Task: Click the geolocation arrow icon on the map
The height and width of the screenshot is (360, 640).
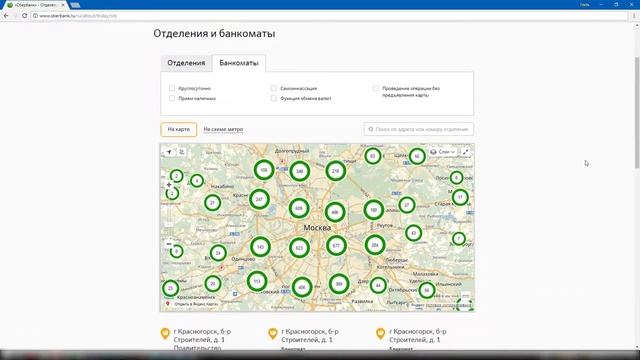Action: pos(169,152)
